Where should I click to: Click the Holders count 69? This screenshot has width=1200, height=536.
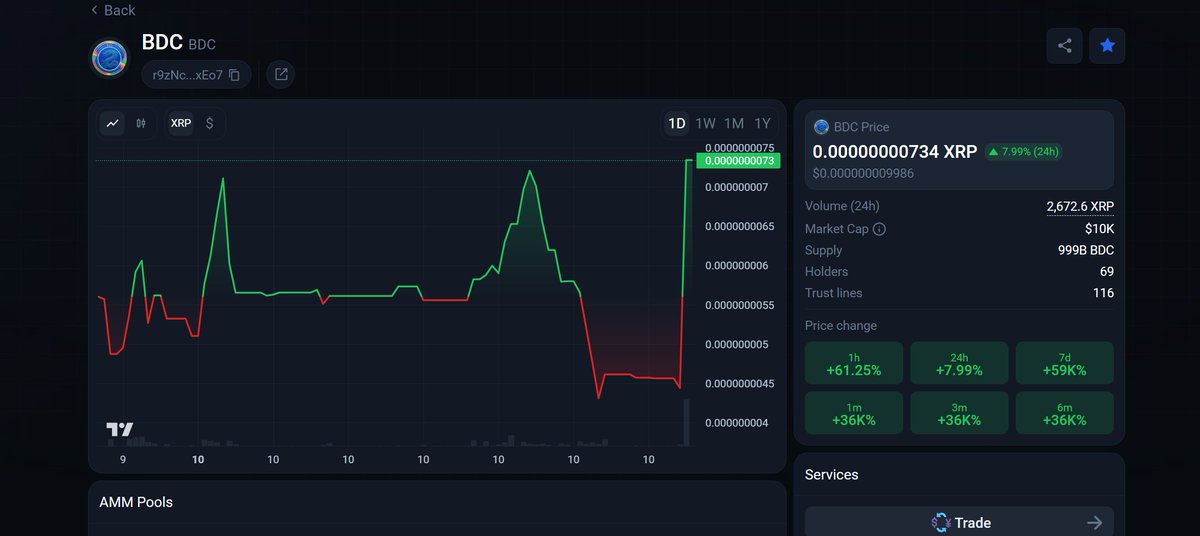[1106, 271]
